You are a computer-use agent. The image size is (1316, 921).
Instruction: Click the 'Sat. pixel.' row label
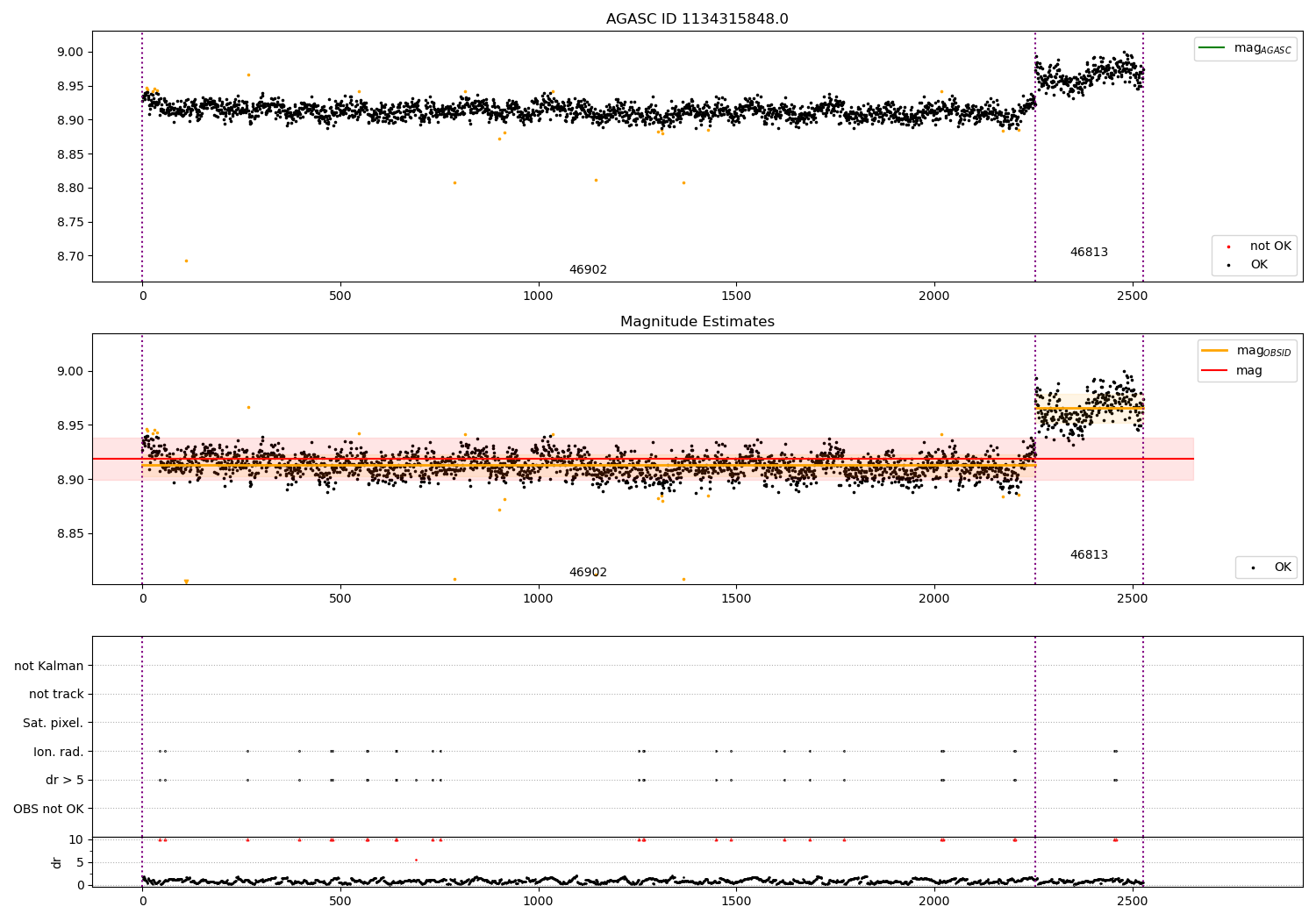coord(53,723)
